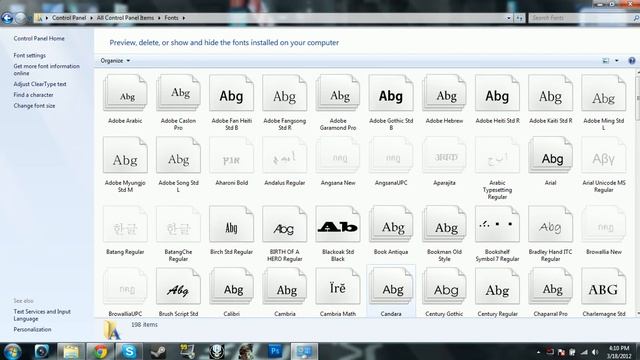Open the view options dropdown arrow

tap(617, 60)
